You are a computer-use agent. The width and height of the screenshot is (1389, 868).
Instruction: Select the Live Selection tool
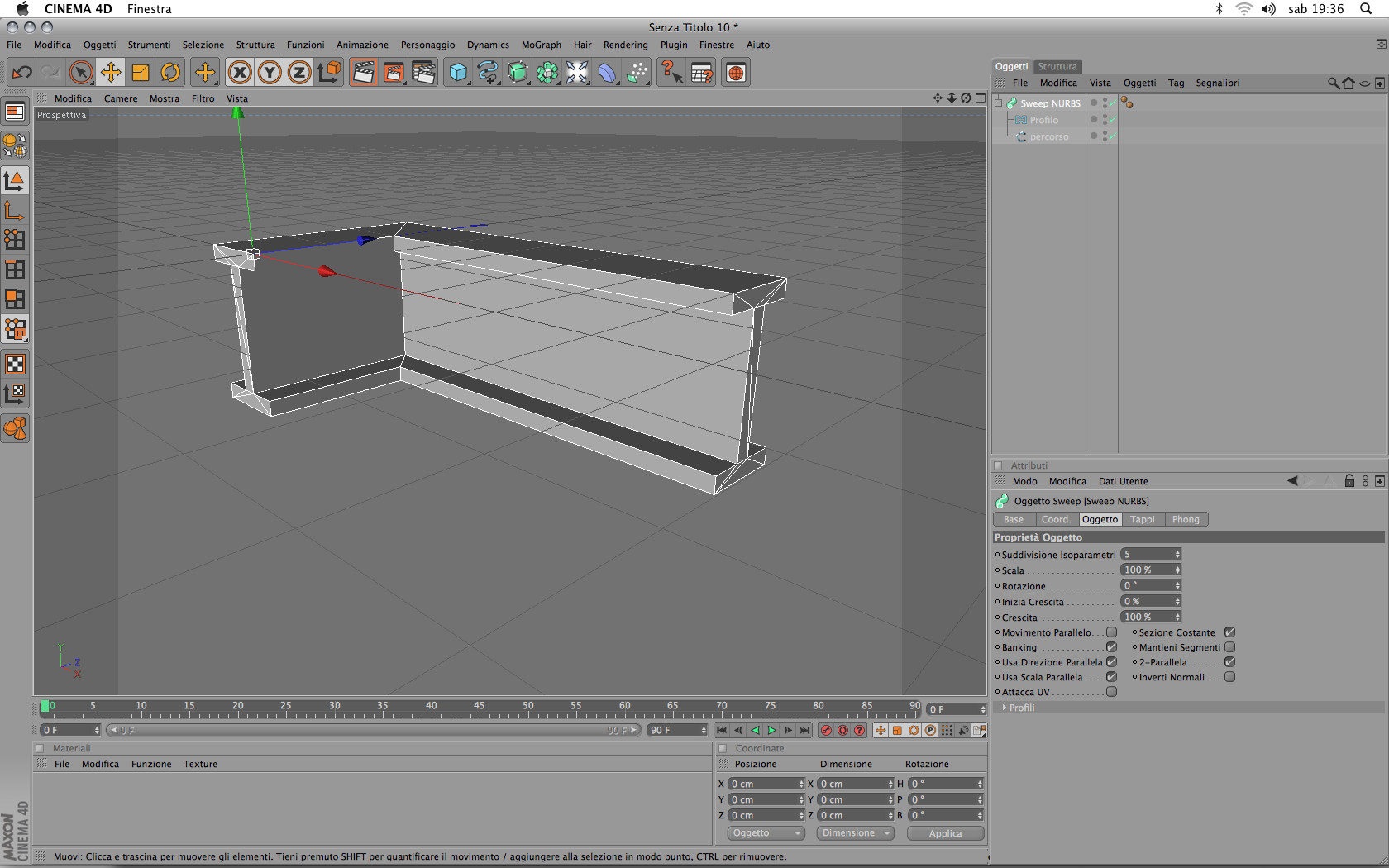point(81,73)
